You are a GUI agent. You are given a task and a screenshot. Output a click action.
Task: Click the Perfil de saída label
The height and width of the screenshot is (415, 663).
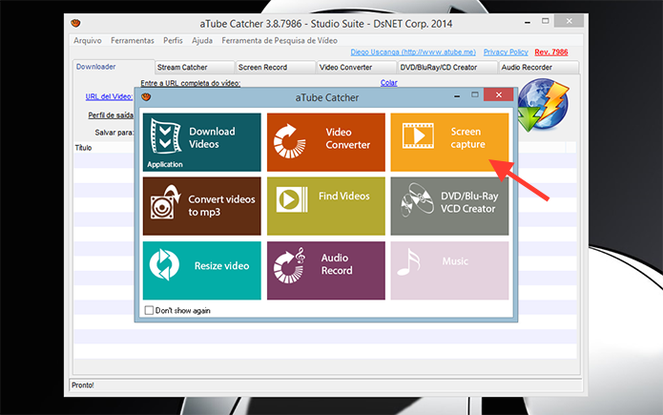(110, 115)
